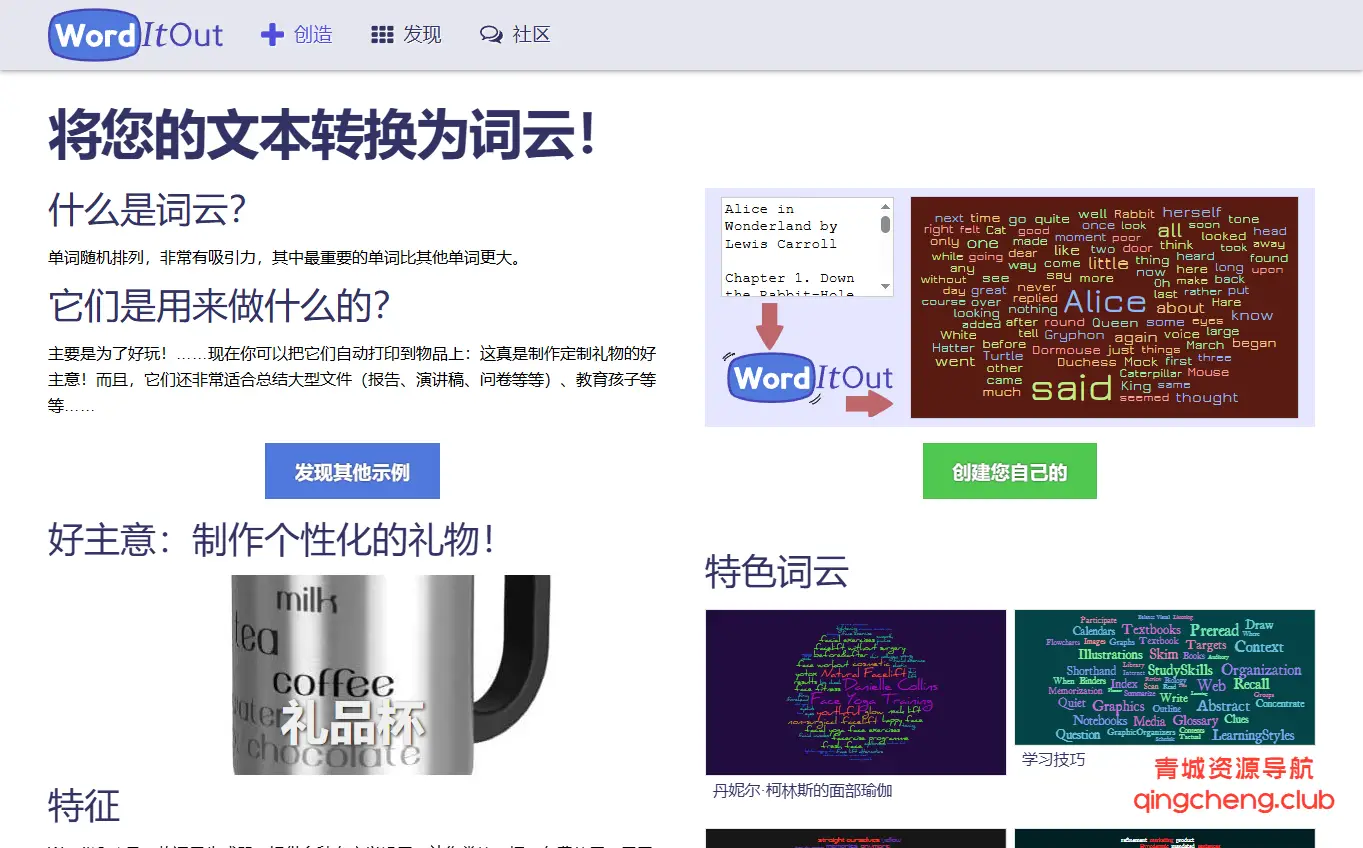Open the Alice word cloud example image
This screenshot has height=848, width=1363.
[x=1104, y=307]
